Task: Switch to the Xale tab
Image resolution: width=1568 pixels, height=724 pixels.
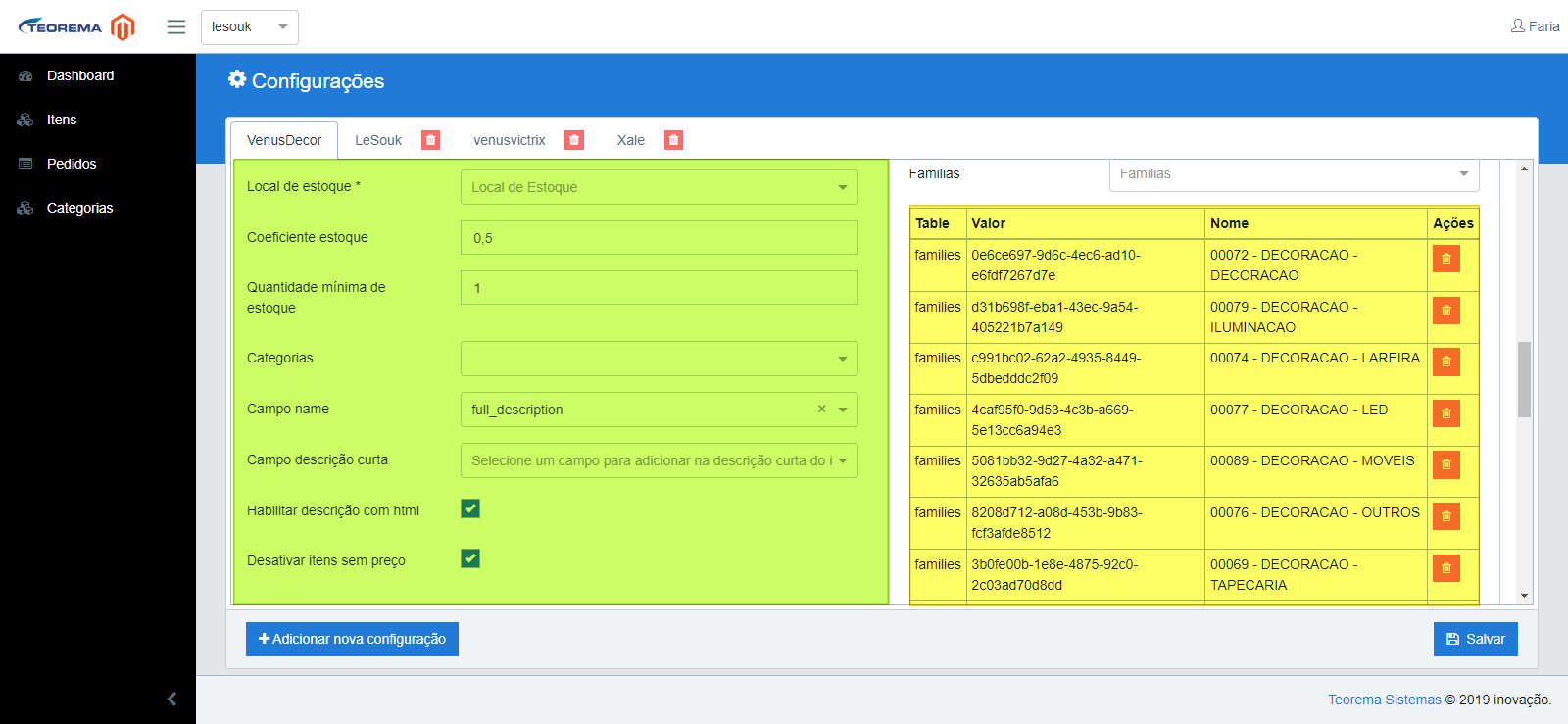Action: click(x=631, y=140)
